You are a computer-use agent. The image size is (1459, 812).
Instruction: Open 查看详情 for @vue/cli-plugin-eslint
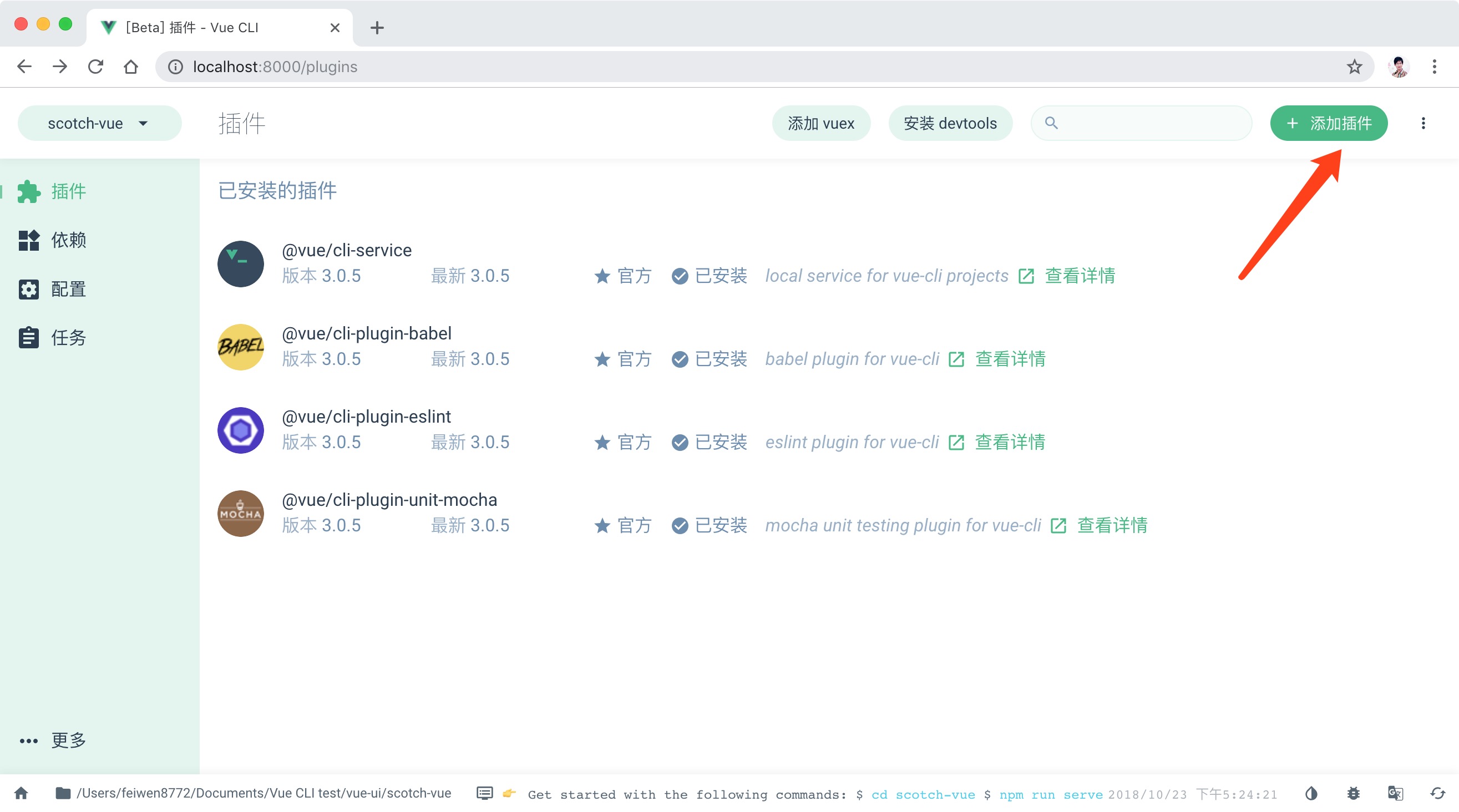(1010, 442)
